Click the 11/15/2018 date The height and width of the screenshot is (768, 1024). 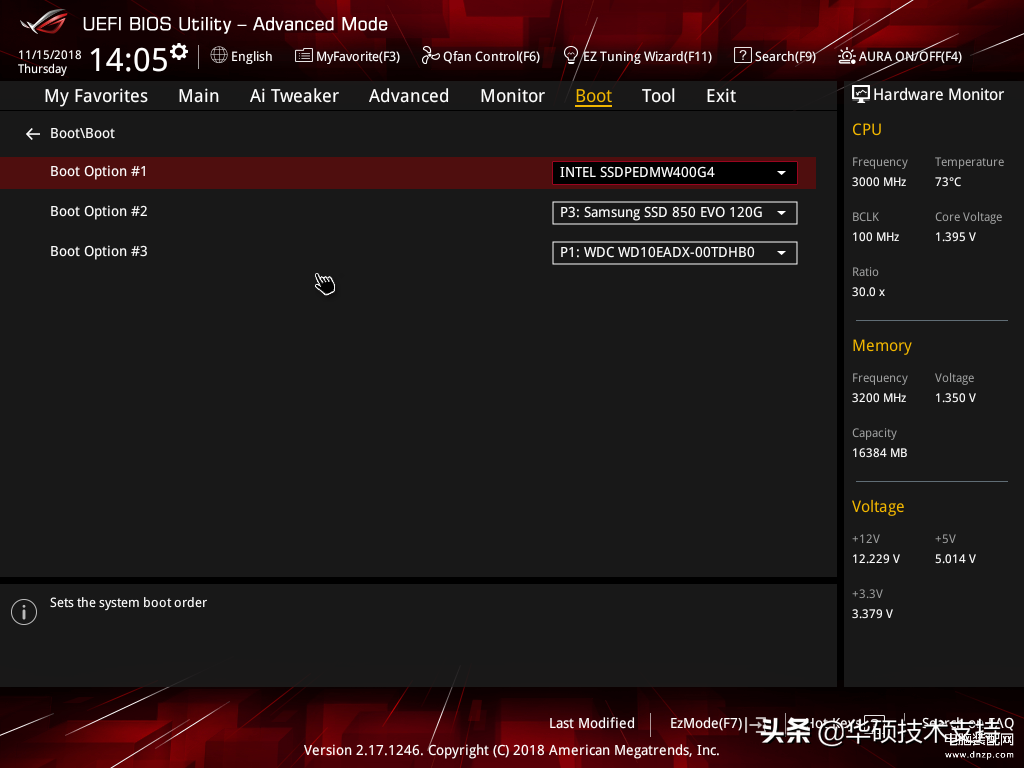(50, 54)
